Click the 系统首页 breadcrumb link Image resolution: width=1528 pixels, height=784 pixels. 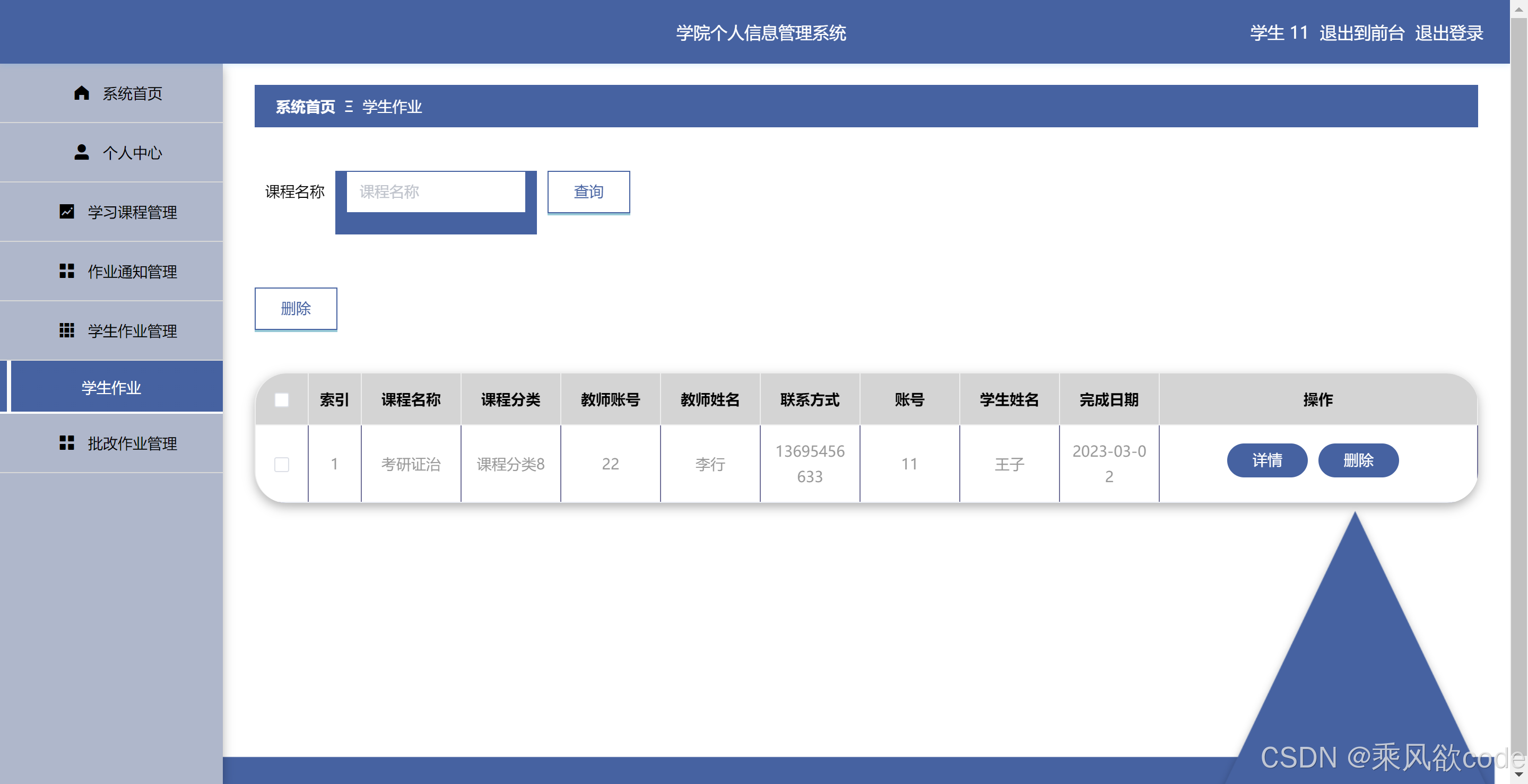pyautogui.click(x=305, y=107)
